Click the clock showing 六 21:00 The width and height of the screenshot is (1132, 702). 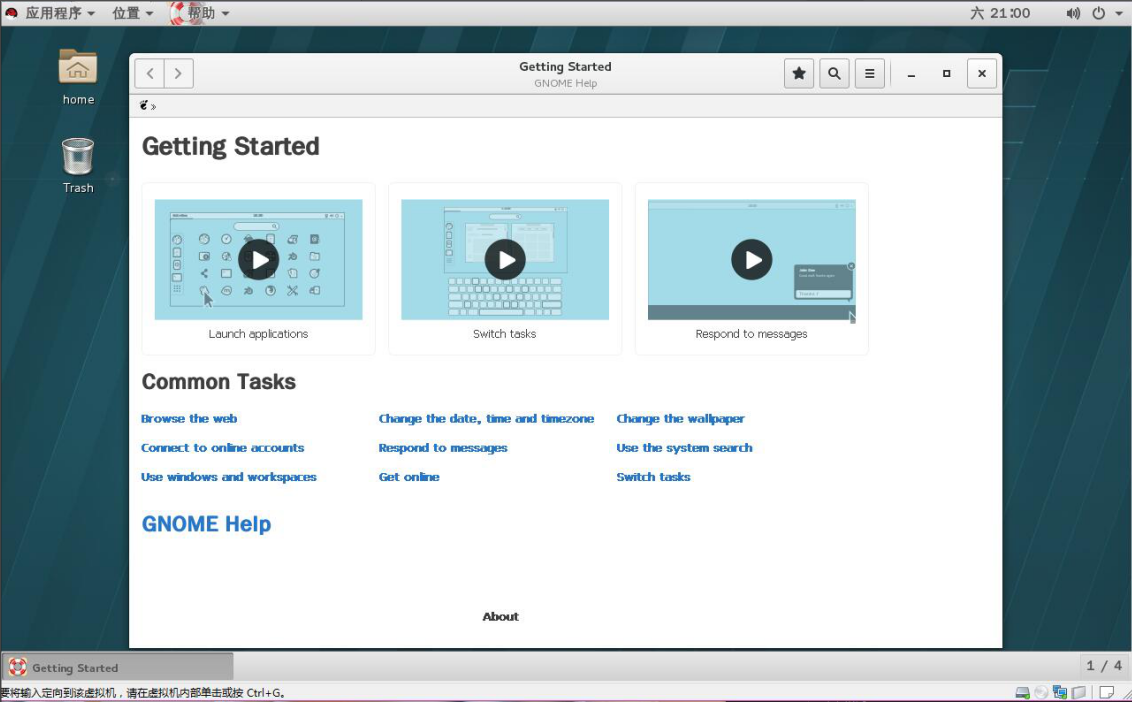click(x=1000, y=13)
